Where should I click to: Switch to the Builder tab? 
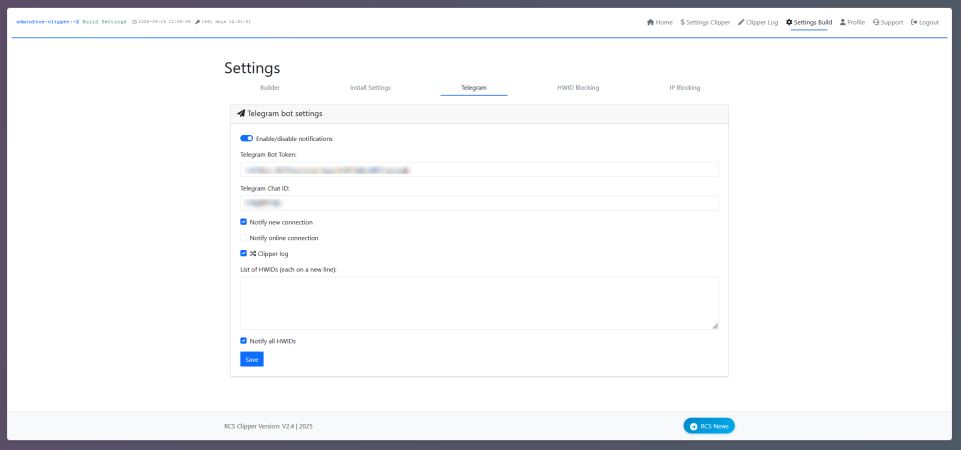tap(270, 88)
